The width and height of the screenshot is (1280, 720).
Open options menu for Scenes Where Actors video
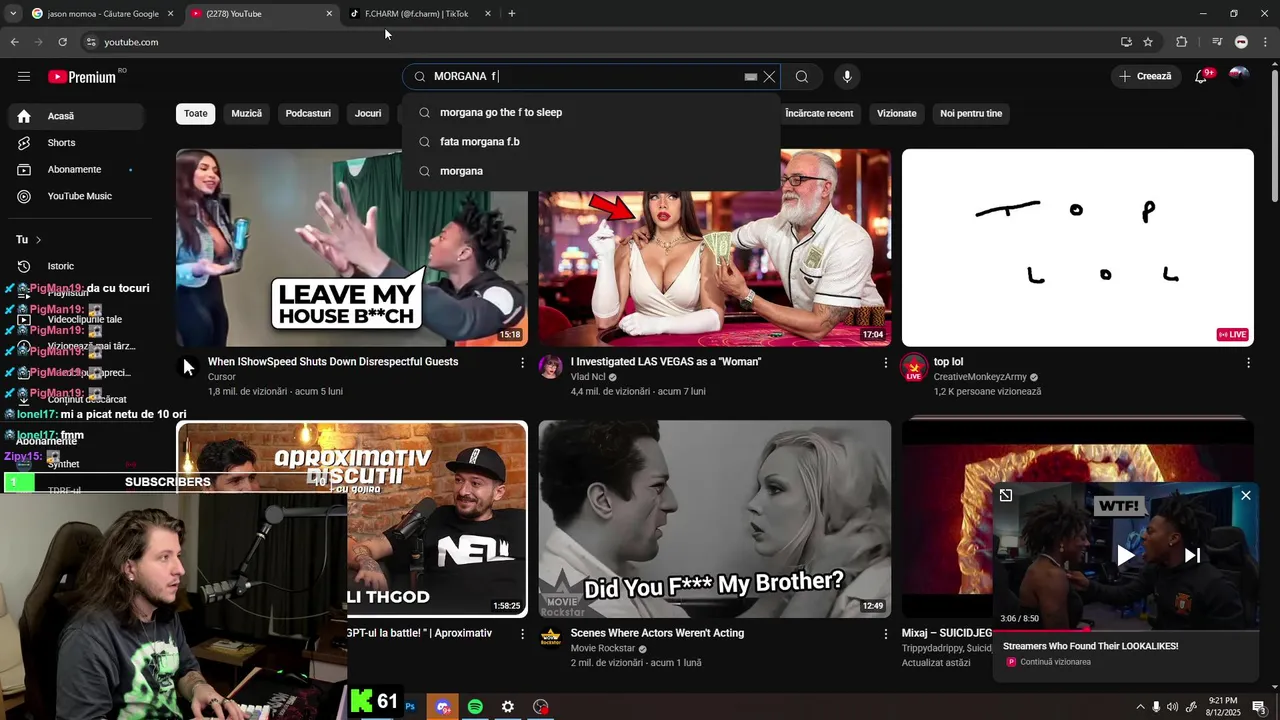pyautogui.click(x=885, y=634)
